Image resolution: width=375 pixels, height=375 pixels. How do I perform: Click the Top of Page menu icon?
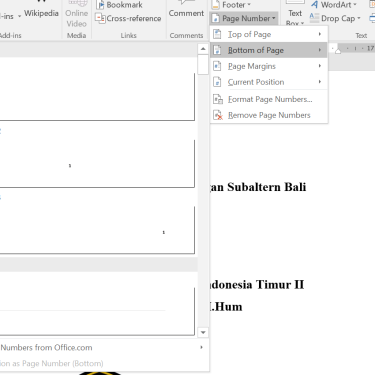(x=217, y=34)
